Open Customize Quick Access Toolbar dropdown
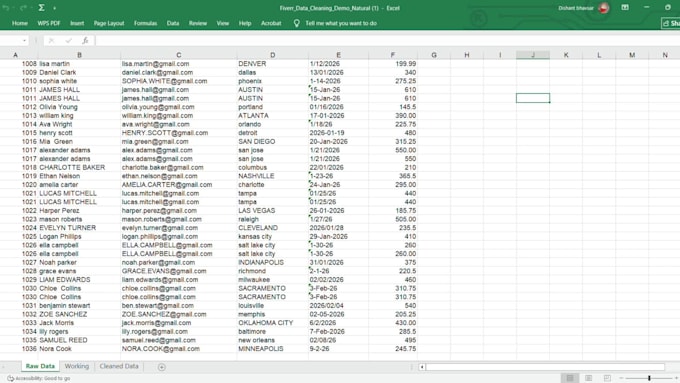This screenshot has height=383, width=680. coord(55,8)
